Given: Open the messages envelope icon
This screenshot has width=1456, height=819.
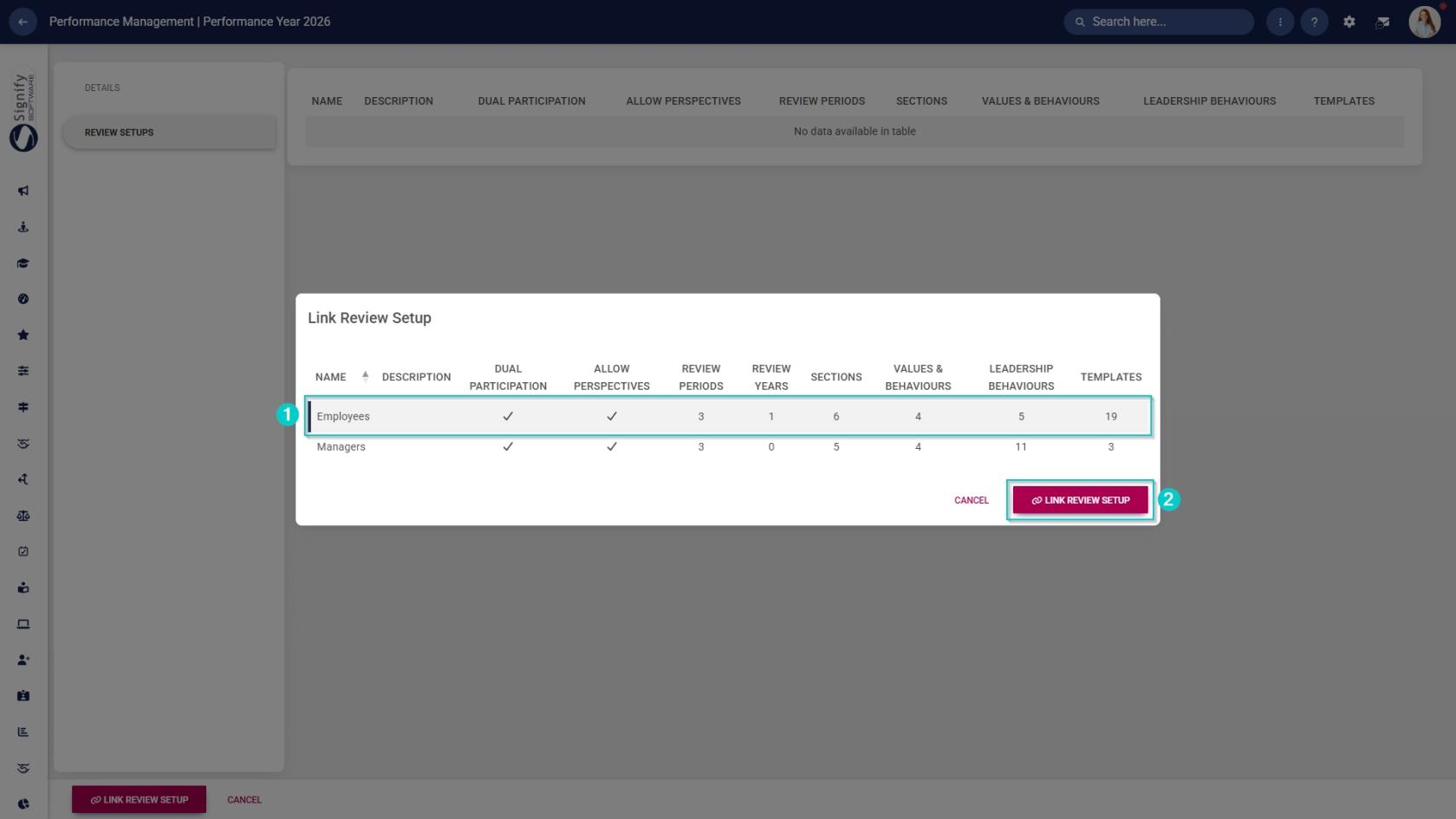Looking at the screenshot, I should click(1382, 22).
